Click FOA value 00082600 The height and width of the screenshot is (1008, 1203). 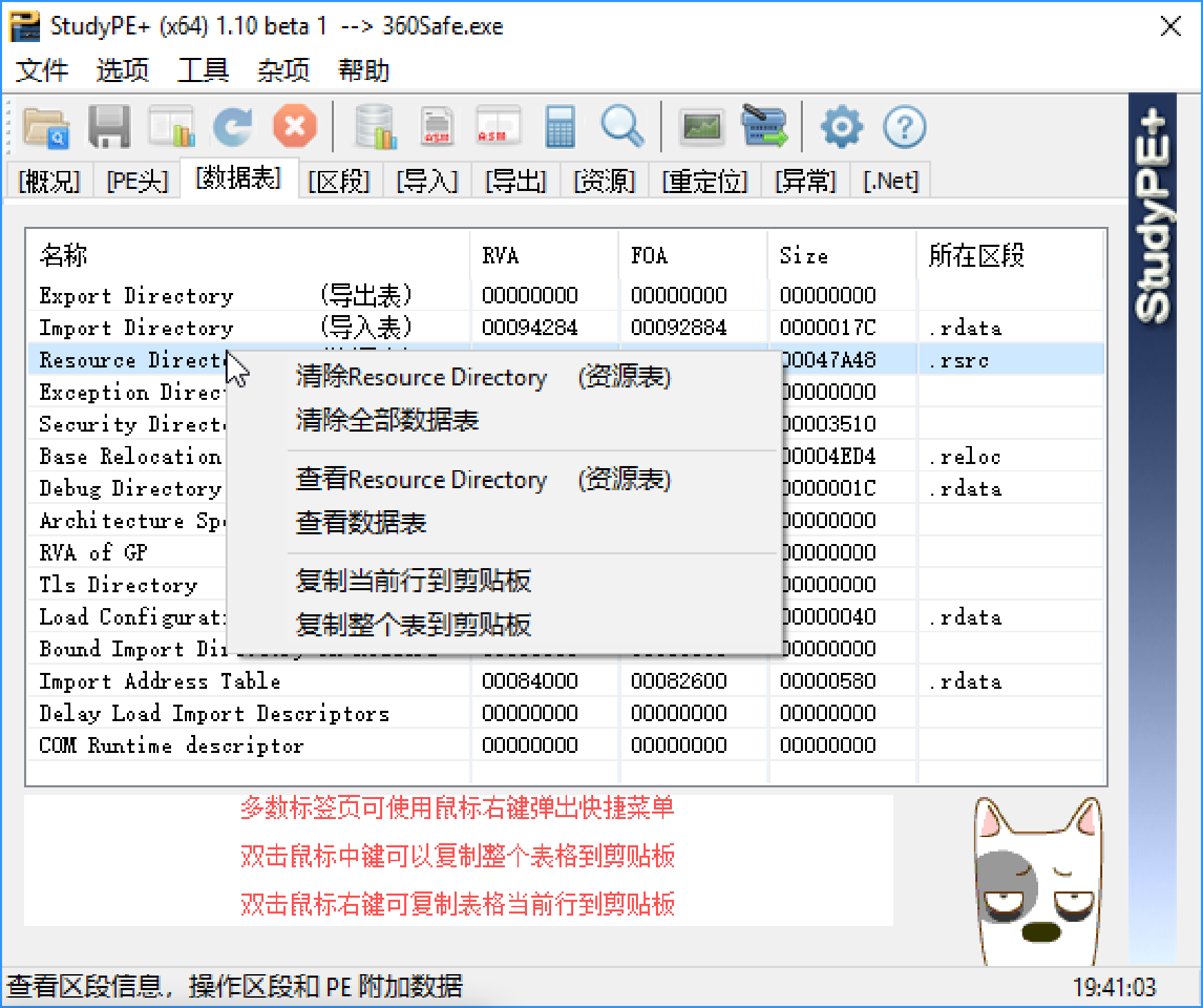point(679,681)
